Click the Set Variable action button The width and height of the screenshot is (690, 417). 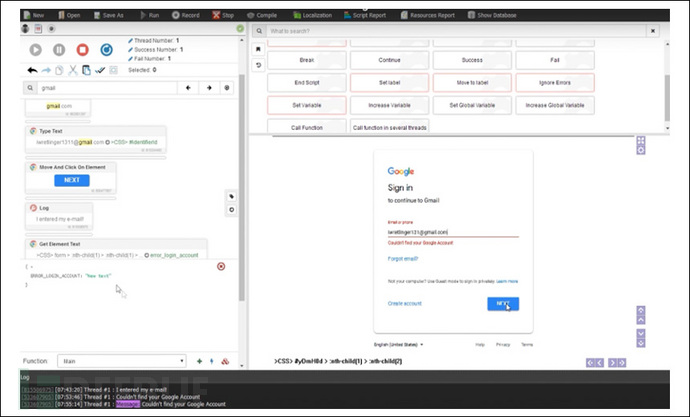[306, 104]
